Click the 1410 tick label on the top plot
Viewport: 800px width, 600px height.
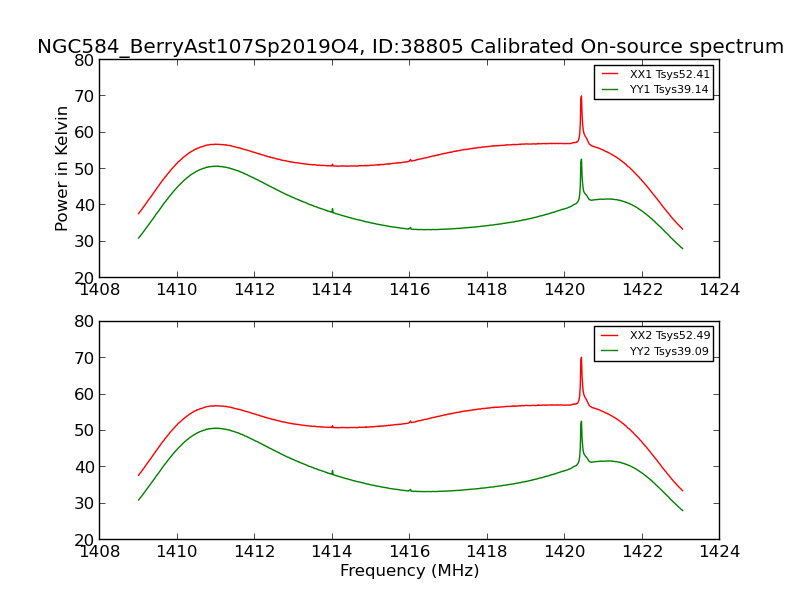click(177, 290)
